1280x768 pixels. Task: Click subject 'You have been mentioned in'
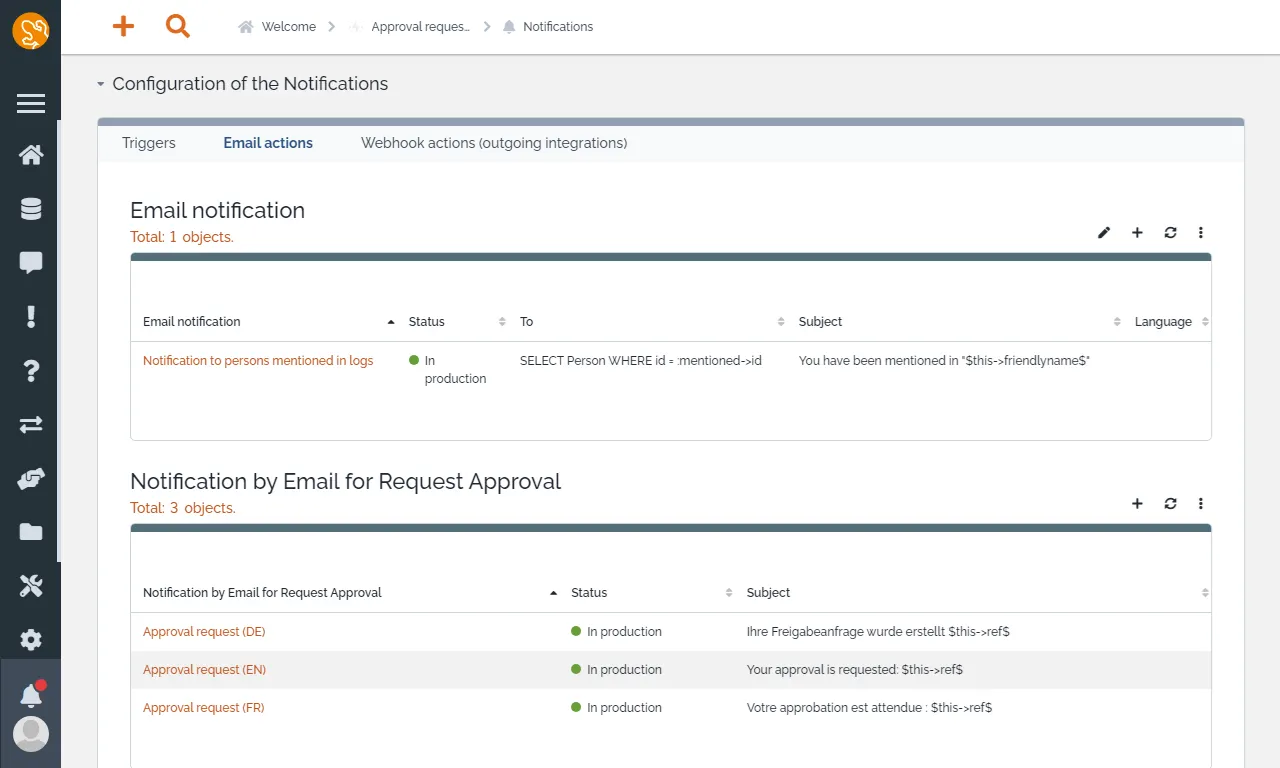point(944,361)
